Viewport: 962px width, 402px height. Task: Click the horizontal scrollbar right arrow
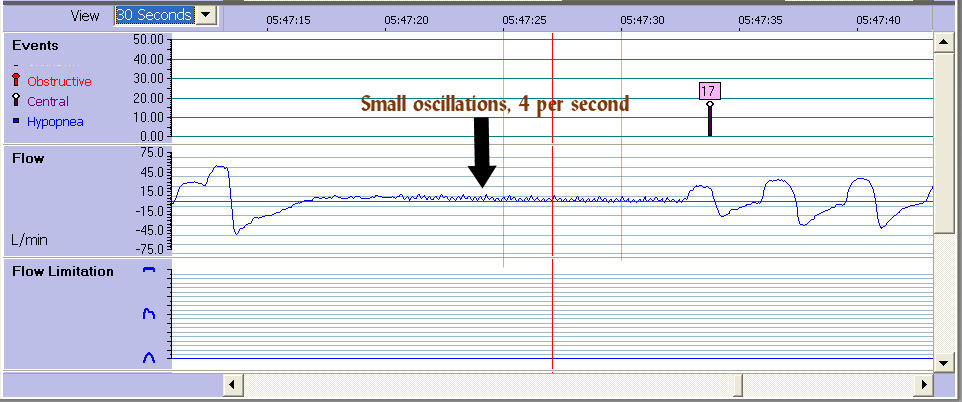(x=922, y=384)
